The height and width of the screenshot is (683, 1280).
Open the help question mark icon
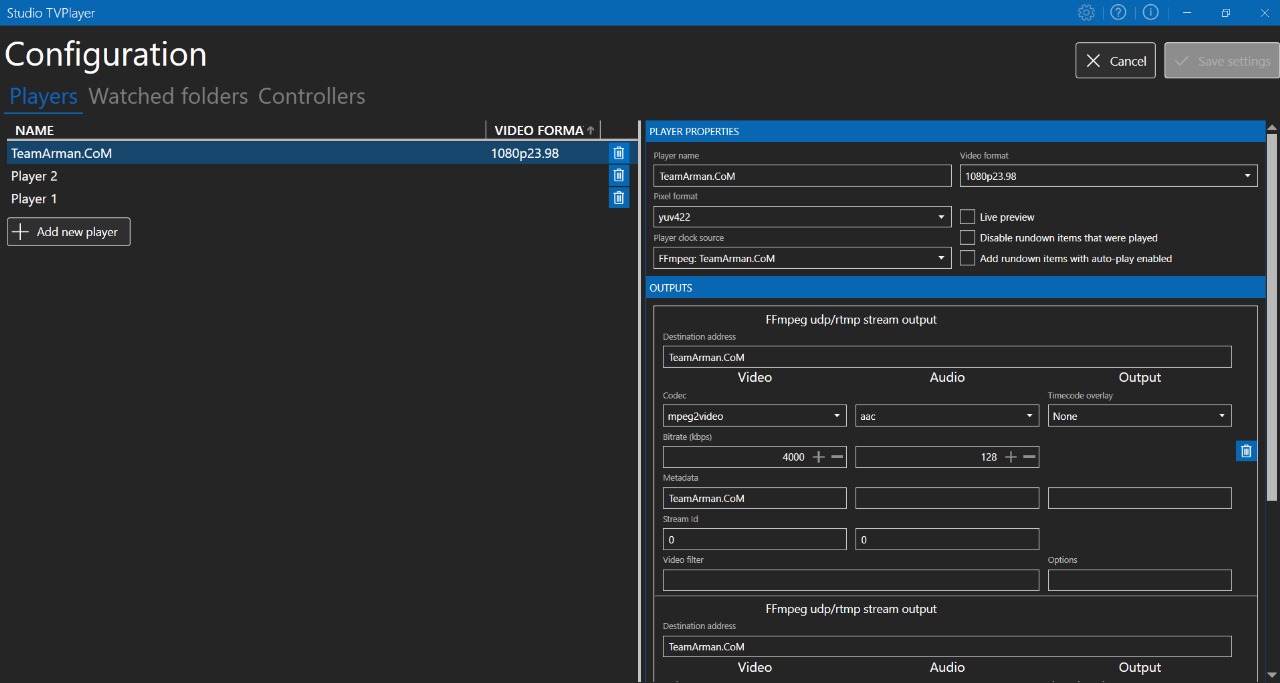[x=1118, y=13]
